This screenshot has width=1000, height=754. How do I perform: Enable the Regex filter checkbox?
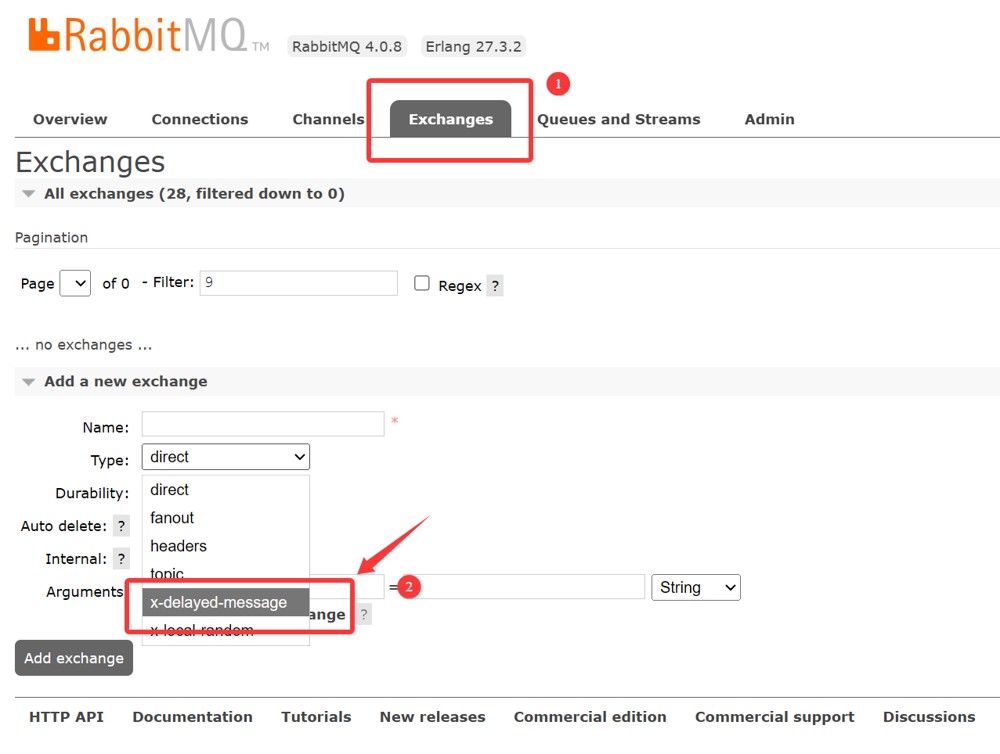[x=422, y=283]
